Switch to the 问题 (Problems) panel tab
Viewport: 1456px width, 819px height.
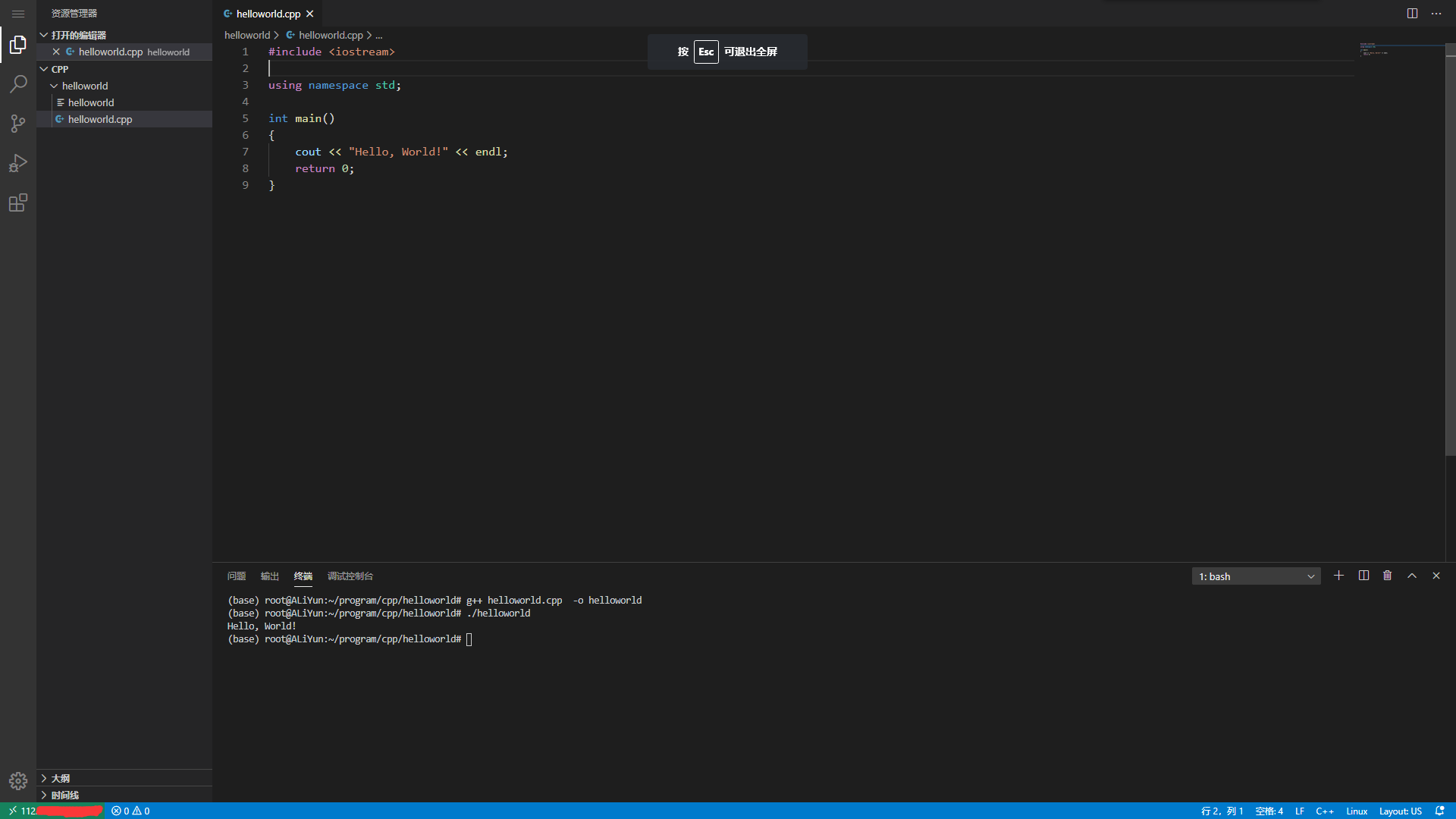[237, 576]
